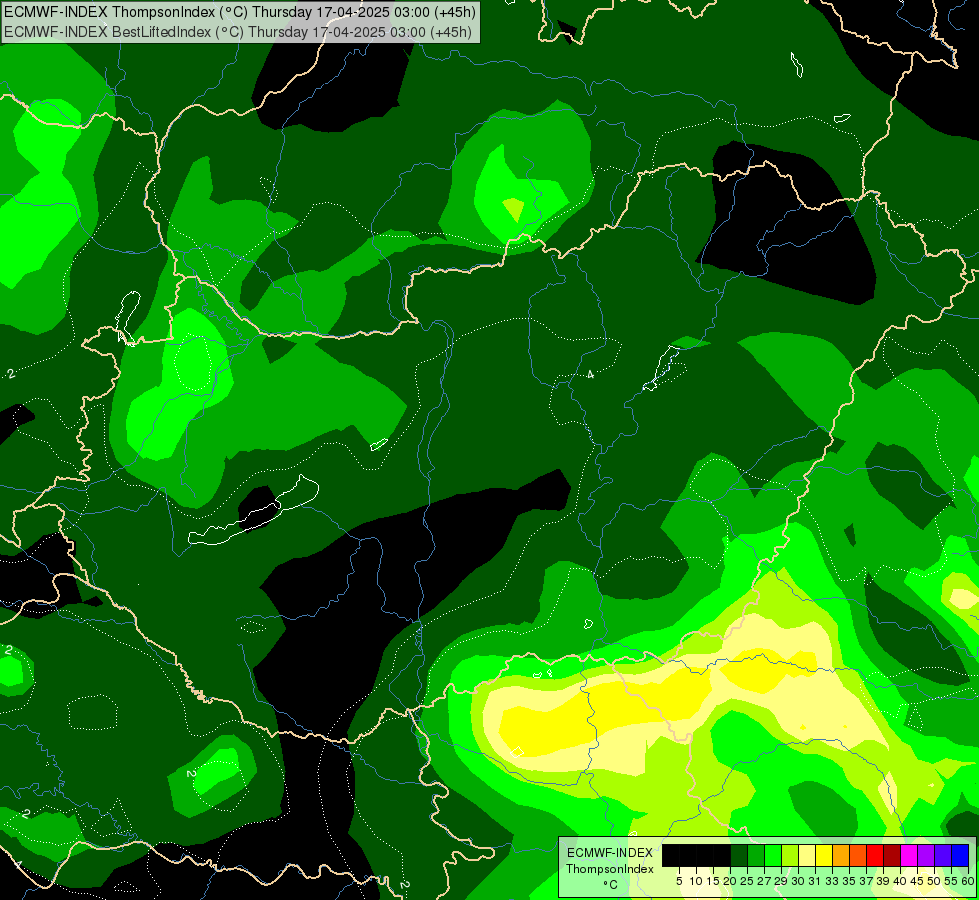This screenshot has width=979, height=900.
Task: Pick the orange 33–35 legend swatch
Action: pos(841,856)
